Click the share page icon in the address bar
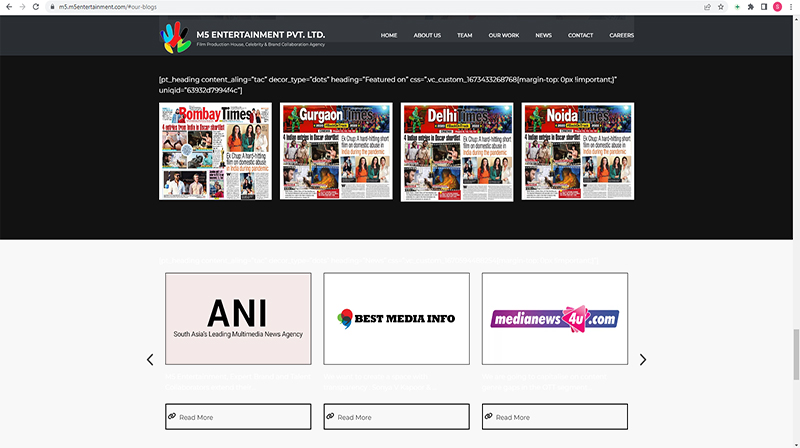Image resolution: width=800 pixels, height=448 pixels. pos(707,6)
